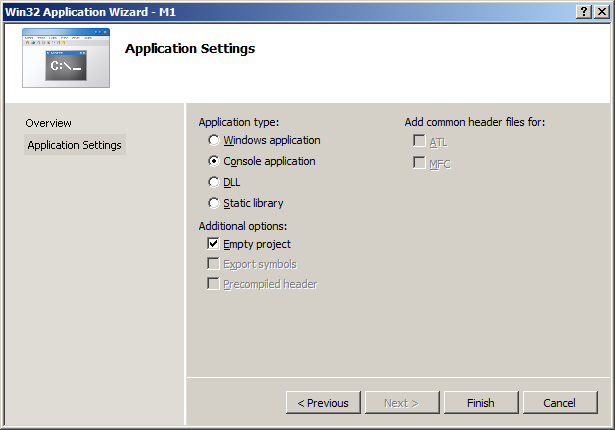Choose the DLL application type
Viewport: 615px width, 430px height.
[x=214, y=182]
